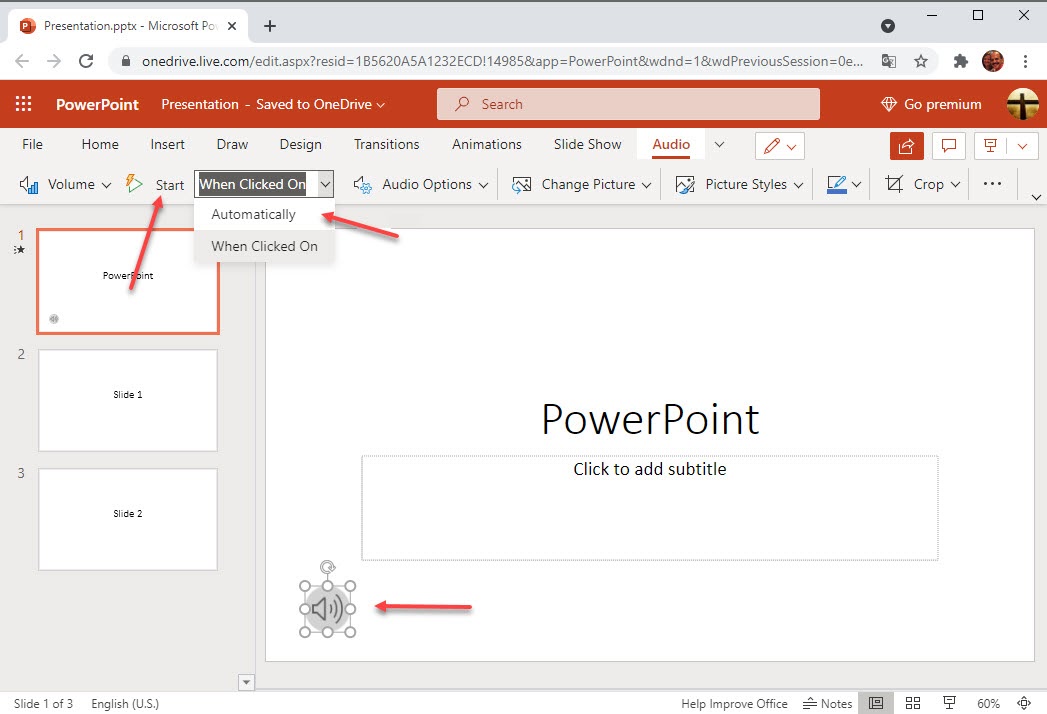
Task: Open the Draw tab
Action: pyautogui.click(x=232, y=144)
